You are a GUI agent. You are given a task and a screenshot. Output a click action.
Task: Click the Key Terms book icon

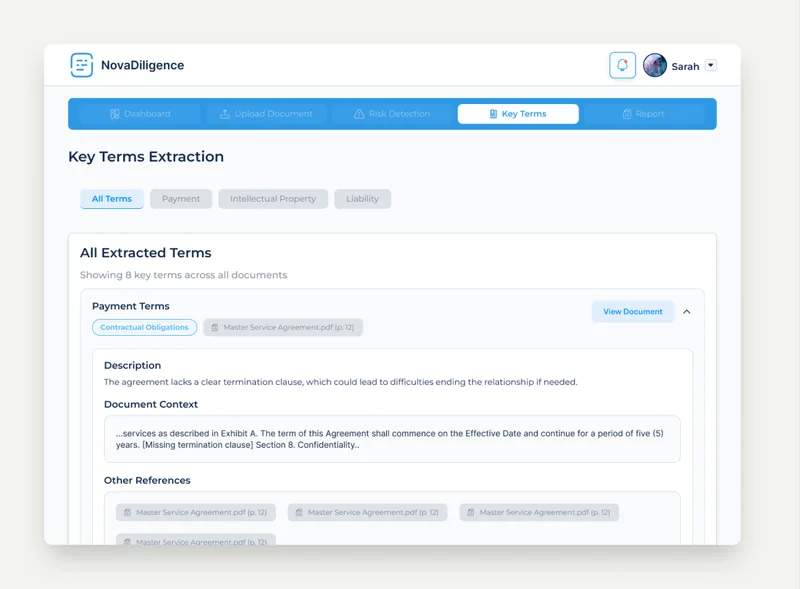coord(493,114)
